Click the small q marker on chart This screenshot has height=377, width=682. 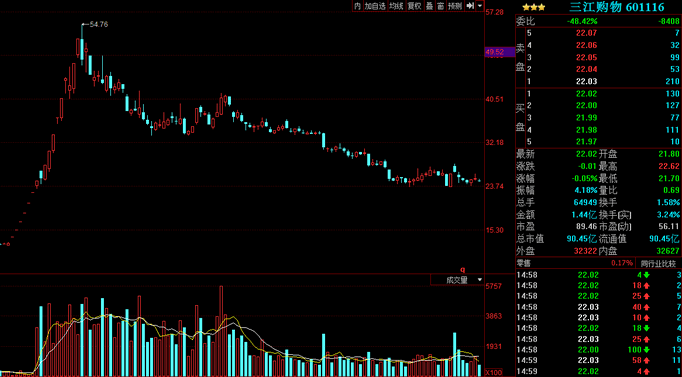pos(463,270)
